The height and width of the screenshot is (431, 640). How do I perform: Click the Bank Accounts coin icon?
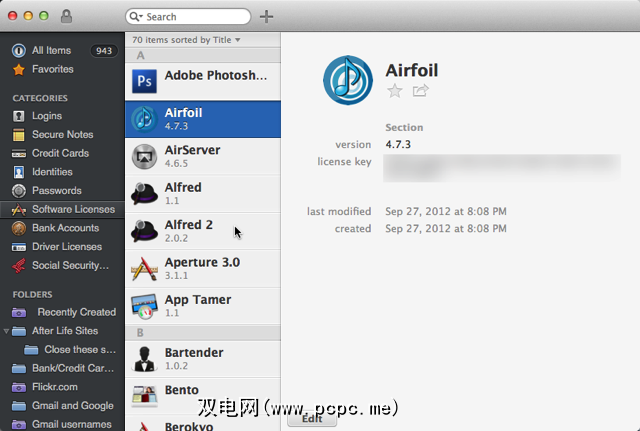pos(18,228)
